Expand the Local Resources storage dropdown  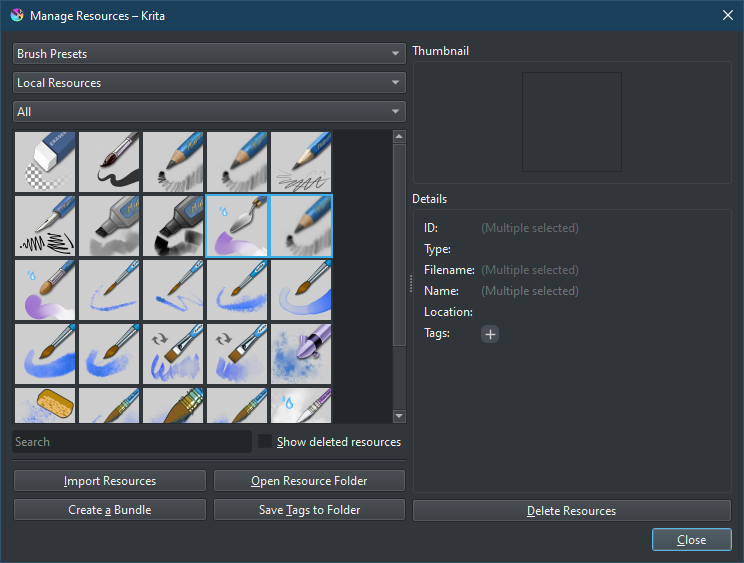point(208,83)
